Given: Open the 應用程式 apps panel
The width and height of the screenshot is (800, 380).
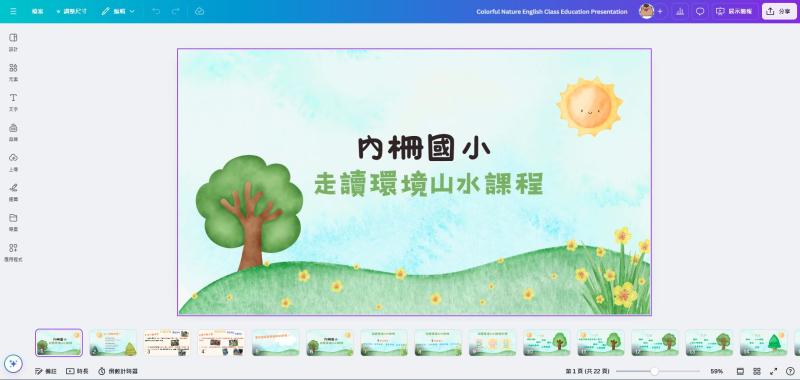Looking at the screenshot, I should [x=13, y=252].
